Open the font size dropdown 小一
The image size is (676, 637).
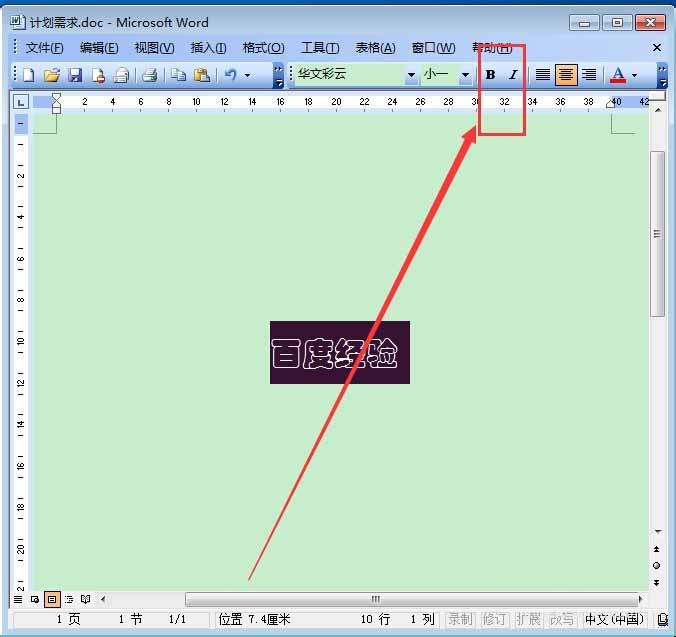click(x=465, y=75)
